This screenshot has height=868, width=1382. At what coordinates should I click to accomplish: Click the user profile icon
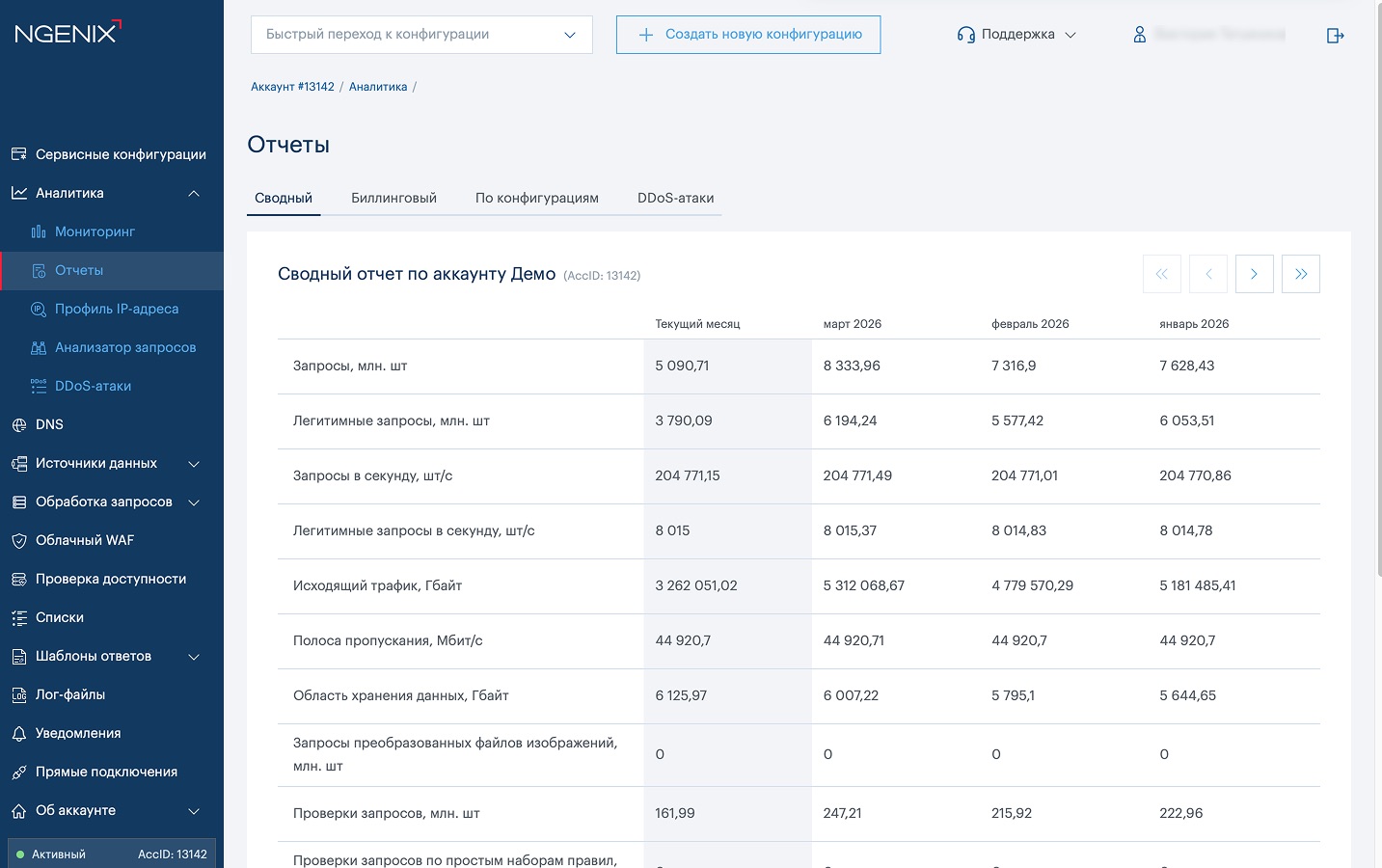click(1139, 35)
